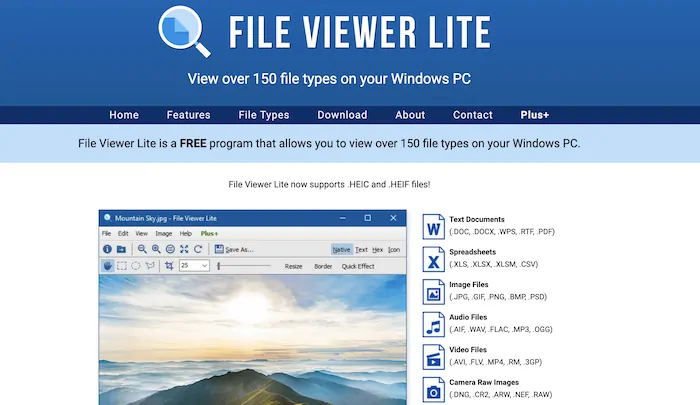Click the Save As... text button

tap(239, 250)
